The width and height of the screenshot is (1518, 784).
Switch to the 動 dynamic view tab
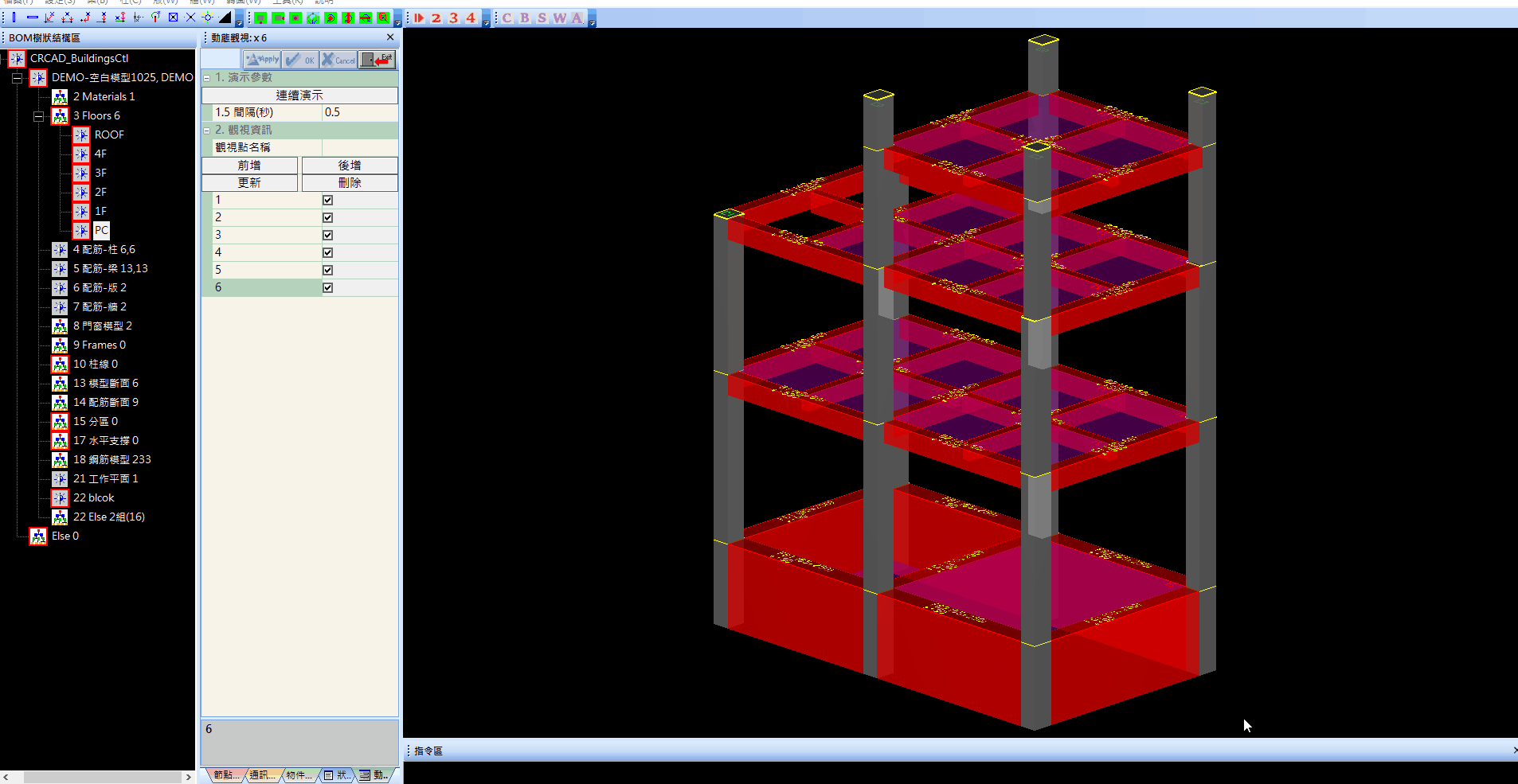pos(374,774)
